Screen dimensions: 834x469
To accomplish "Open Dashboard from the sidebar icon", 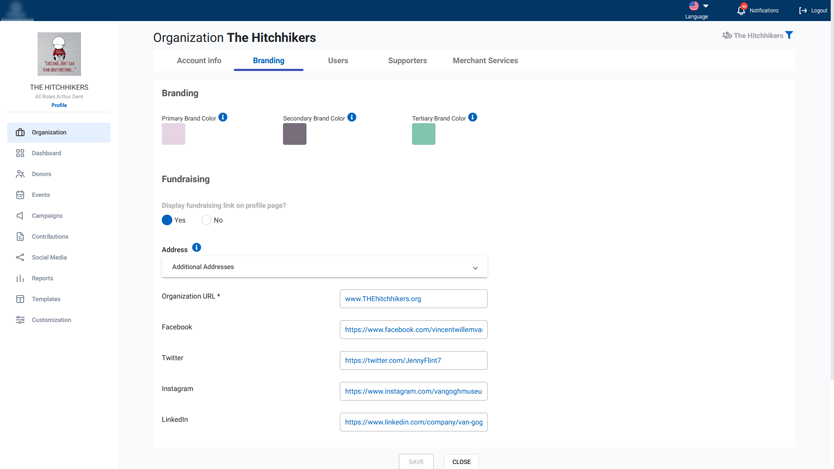I will click(x=20, y=153).
